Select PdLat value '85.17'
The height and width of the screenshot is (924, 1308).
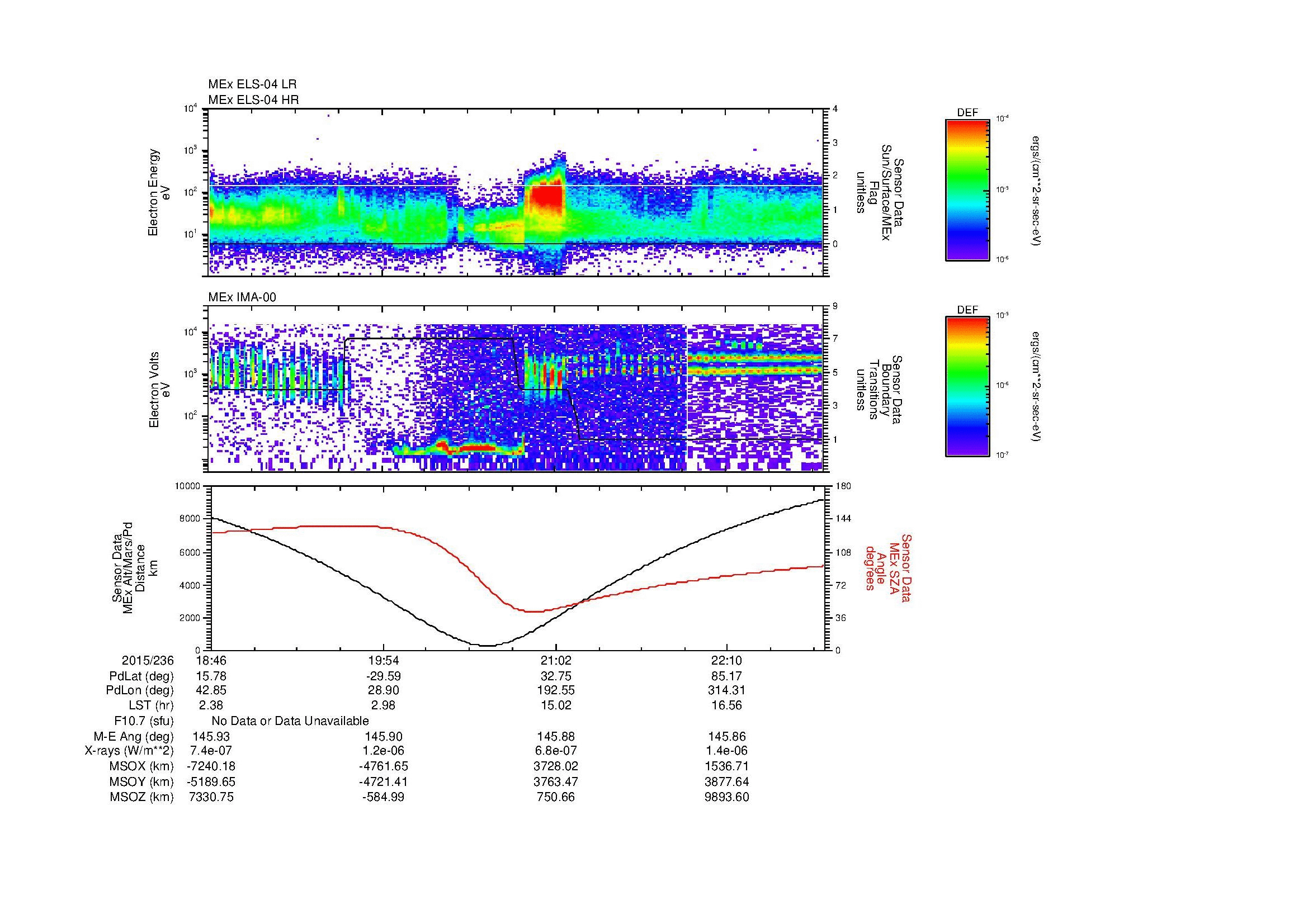click(x=727, y=676)
